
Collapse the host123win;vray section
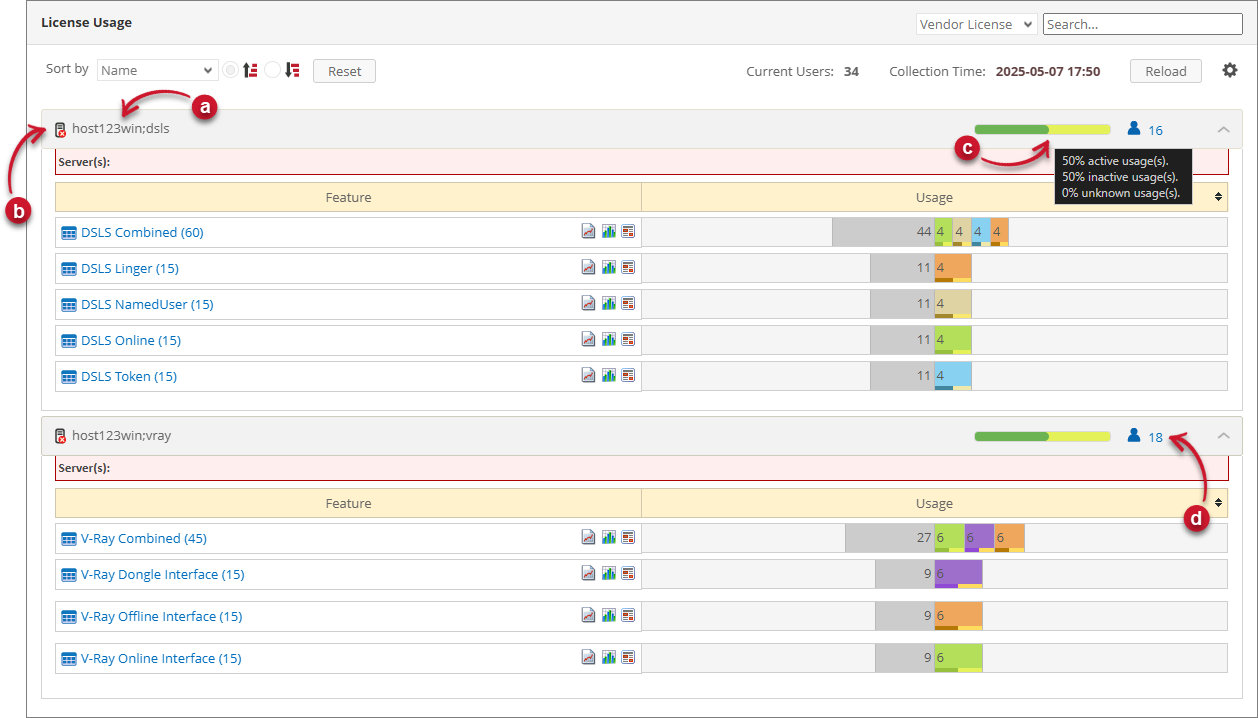click(x=1223, y=436)
